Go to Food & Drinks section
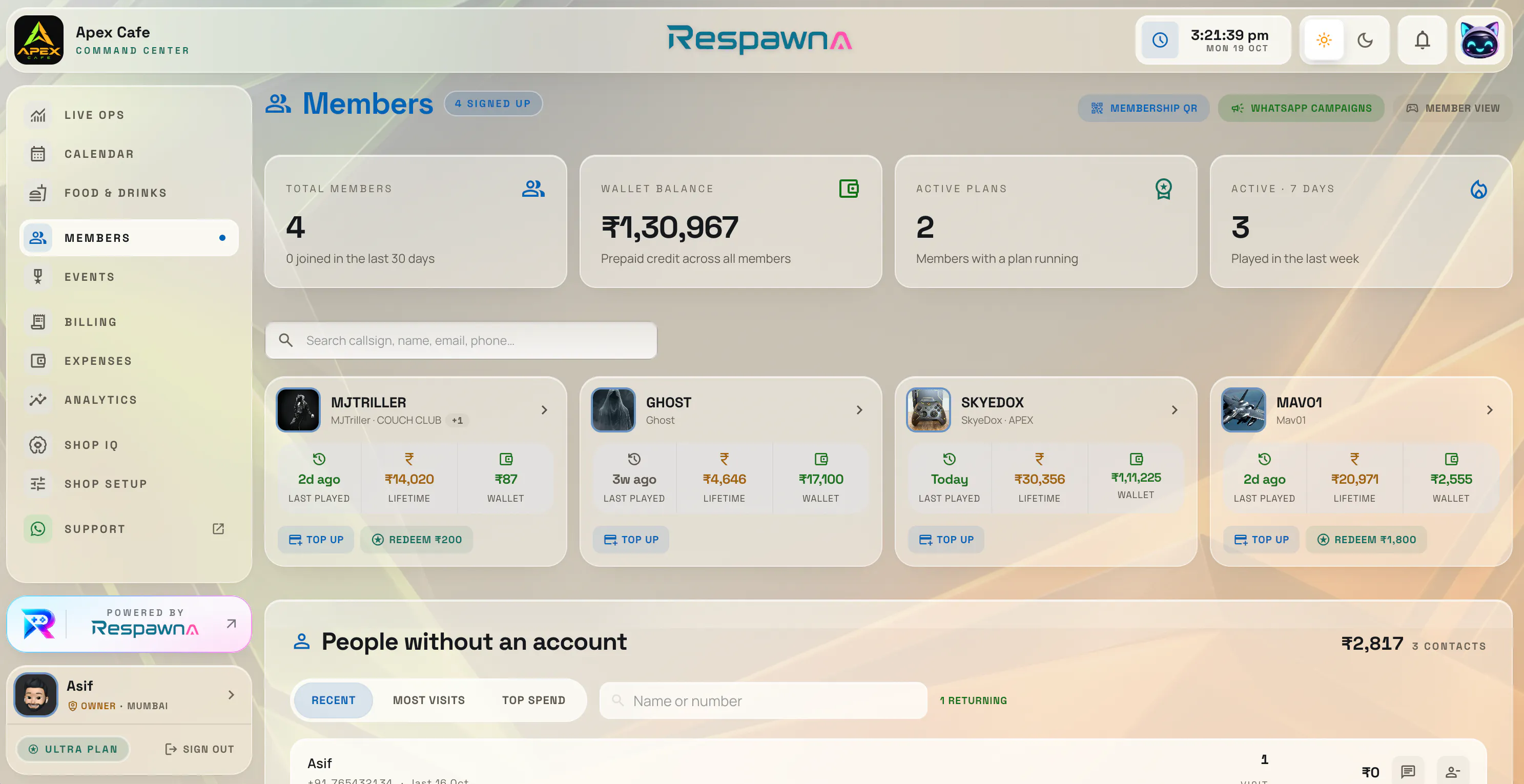Viewport: 1524px width, 784px height. pyautogui.click(x=129, y=193)
